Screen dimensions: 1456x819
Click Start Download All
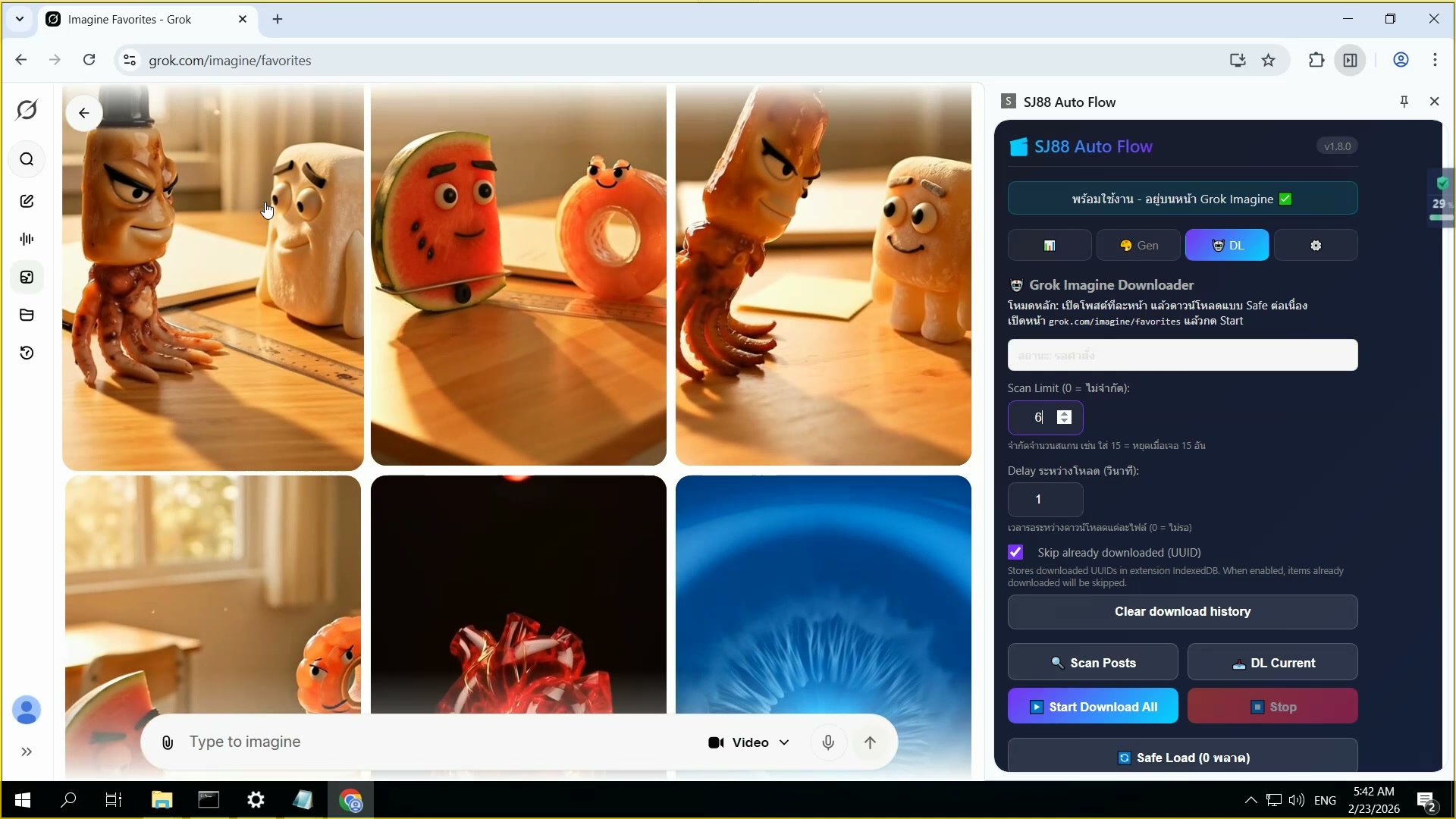tap(1093, 706)
